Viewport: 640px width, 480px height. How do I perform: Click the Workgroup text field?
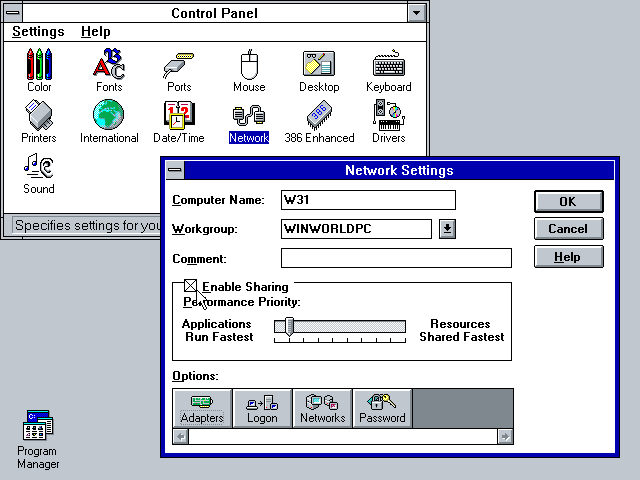tap(356, 229)
